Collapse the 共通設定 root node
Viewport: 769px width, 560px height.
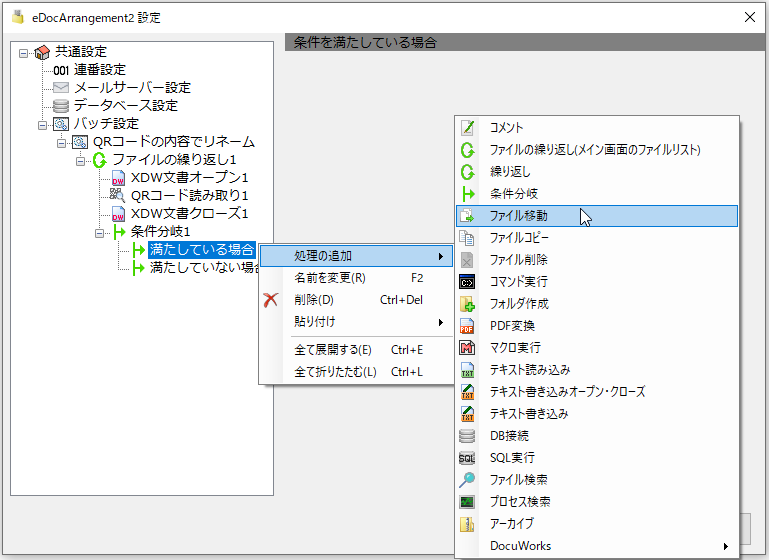click(23, 53)
